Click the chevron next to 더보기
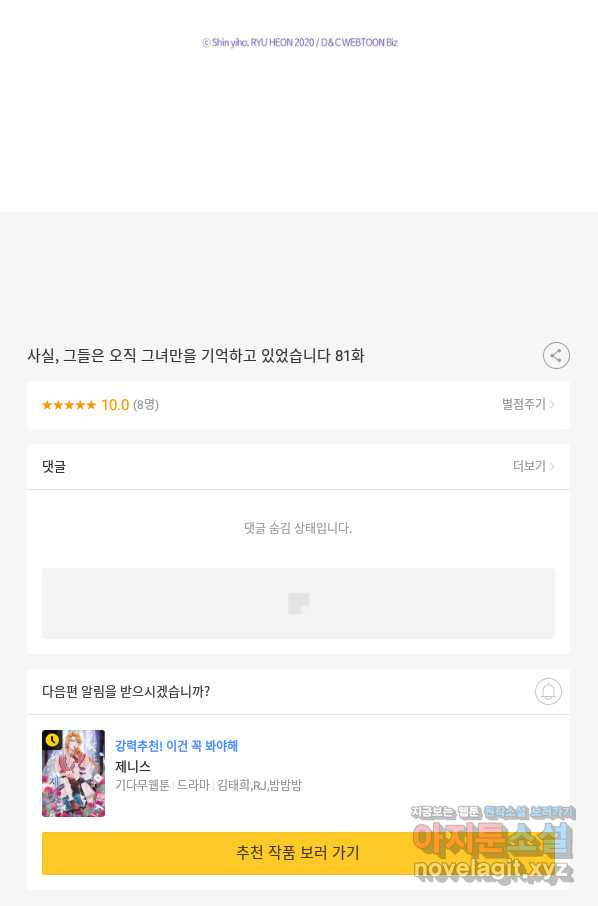This screenshot has height=906, width=598. (552, 466)
